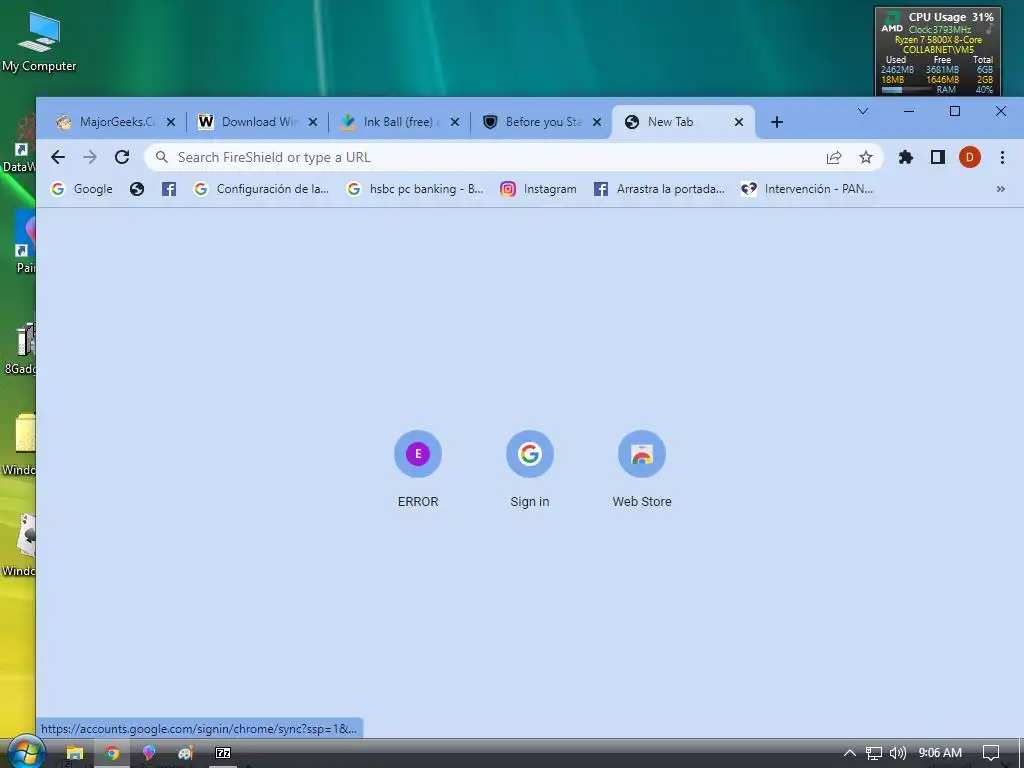
Task: Open the hsbc pc banking bookmark
Action: [x=415, y=189]
